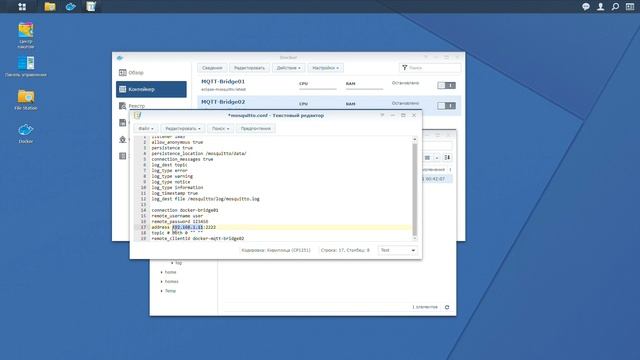Open the Edit menu in text editor
Image resolution: width=640 pixels, height=360 pixels.
182,129
